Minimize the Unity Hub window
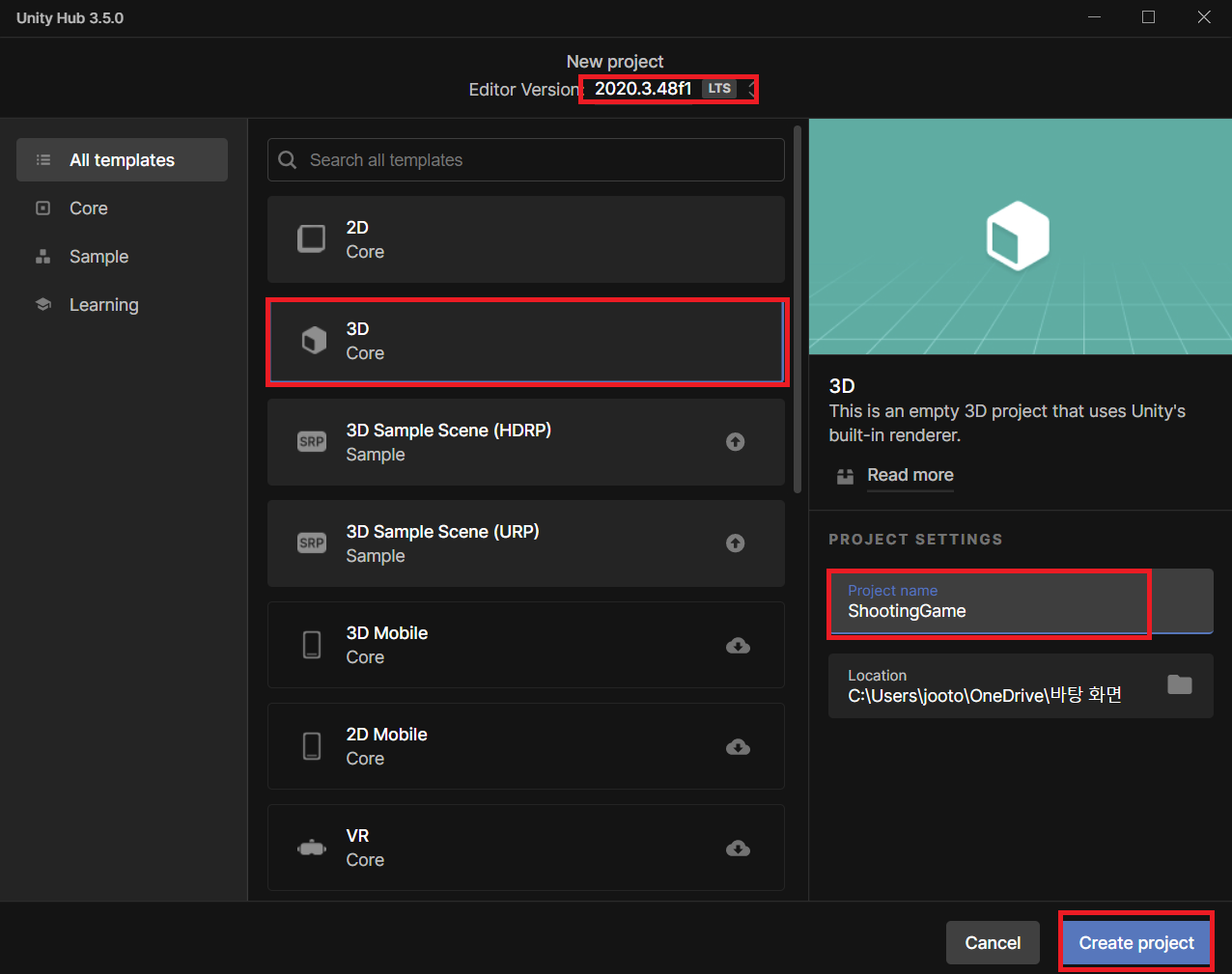The height and width of the screenshot is (974, 1232). click(1094, 17)
